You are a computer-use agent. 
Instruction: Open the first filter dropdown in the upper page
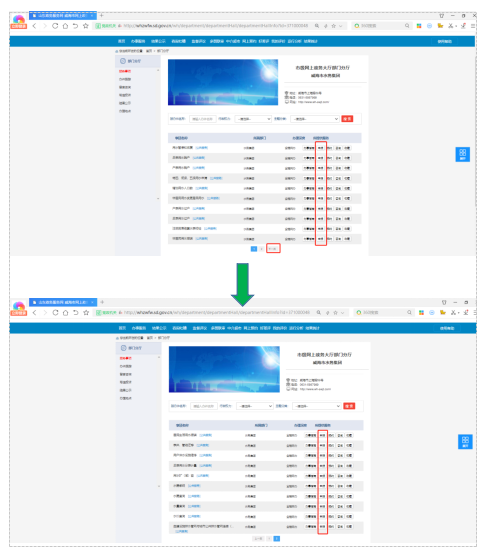tap(253, 119)
